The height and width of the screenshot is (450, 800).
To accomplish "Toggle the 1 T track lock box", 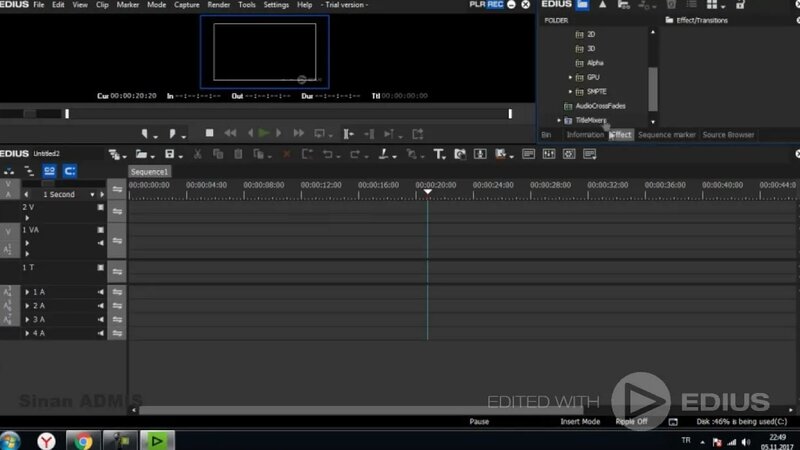I will pos(101,267).
